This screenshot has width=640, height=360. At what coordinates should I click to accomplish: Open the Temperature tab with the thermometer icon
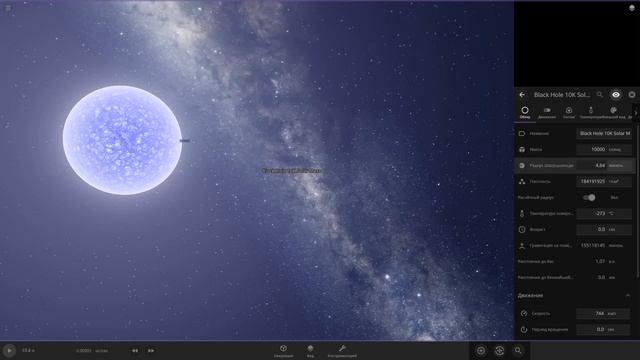pyautogui.click(x=591, y=112)
